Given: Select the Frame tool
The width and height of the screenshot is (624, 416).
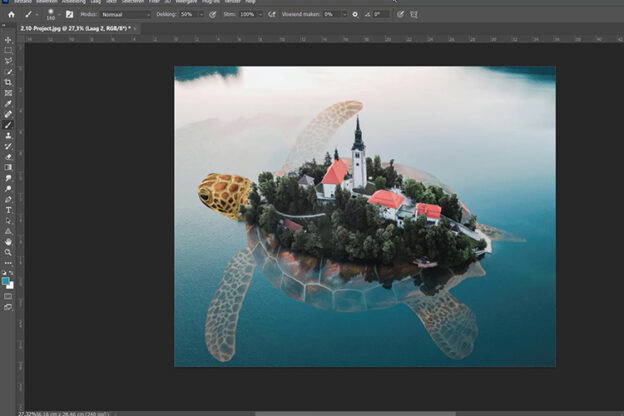Looking at the screenshot, I should 8,93.
